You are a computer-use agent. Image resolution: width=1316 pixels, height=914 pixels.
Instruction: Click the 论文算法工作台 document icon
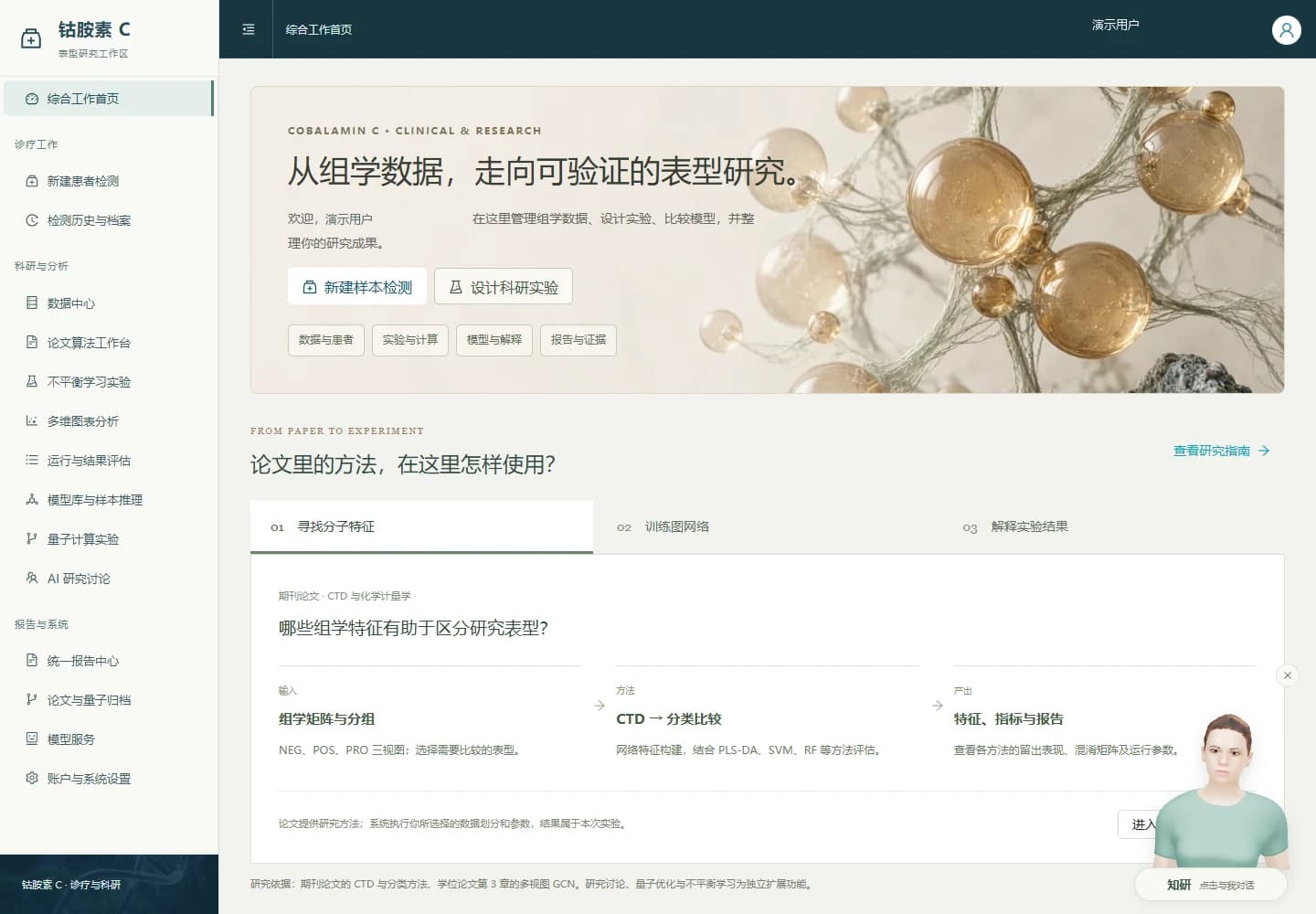(32, 342)
